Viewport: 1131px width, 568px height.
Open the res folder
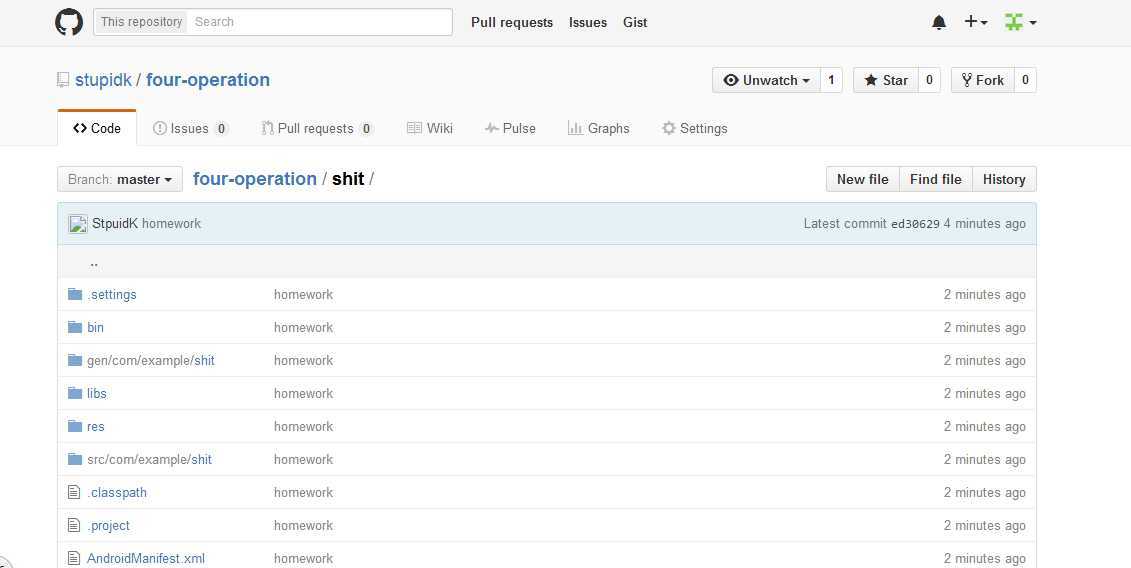96,427
